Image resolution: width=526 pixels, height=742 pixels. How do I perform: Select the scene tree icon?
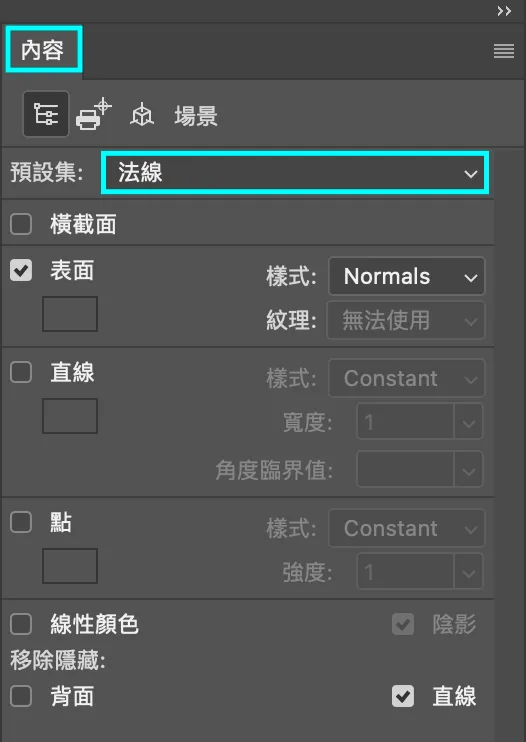pos(46,114)
